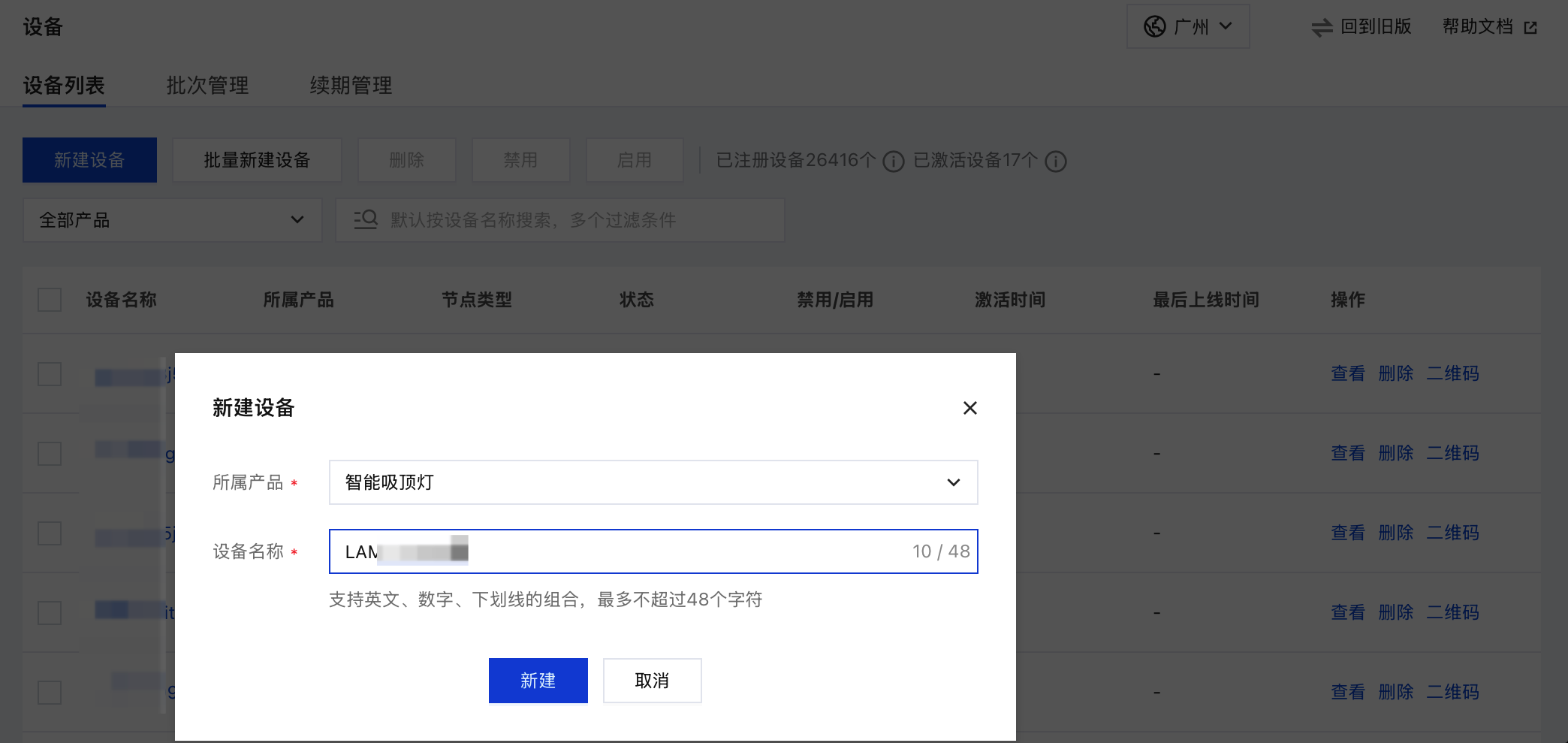Cancel with the 取消 button

(x=652, y=681)
